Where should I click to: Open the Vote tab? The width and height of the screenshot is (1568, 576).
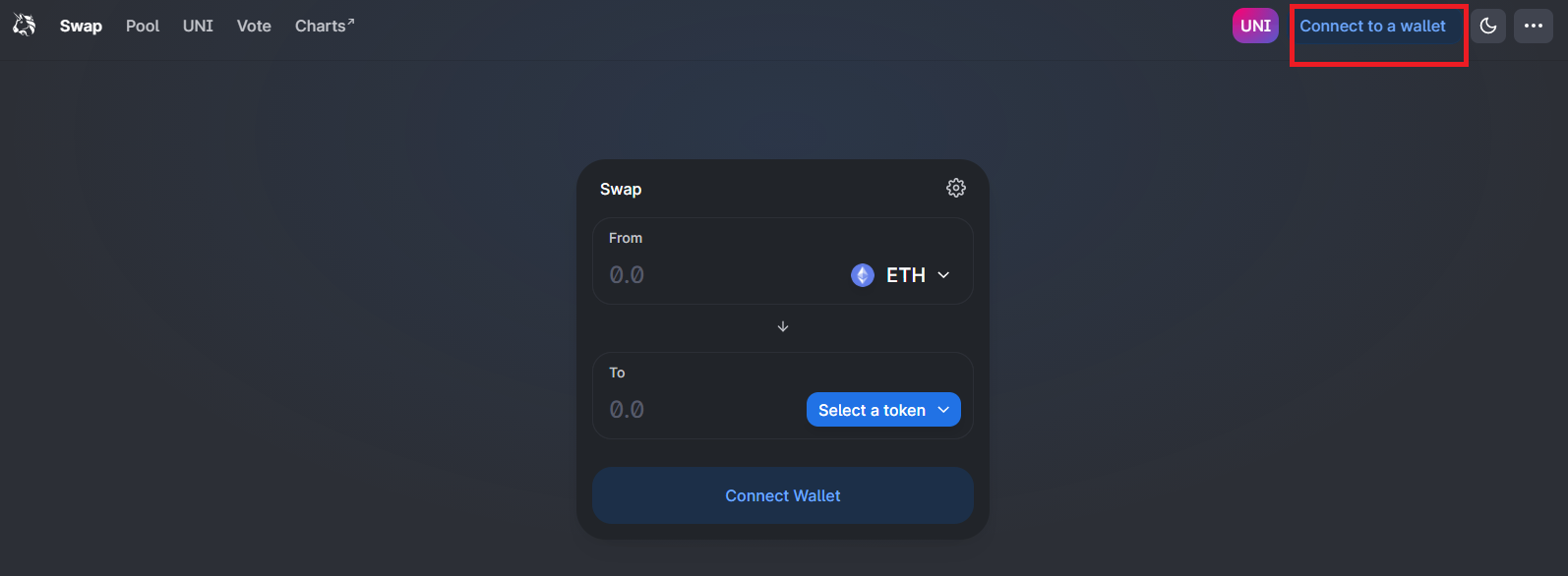[254, 27]
